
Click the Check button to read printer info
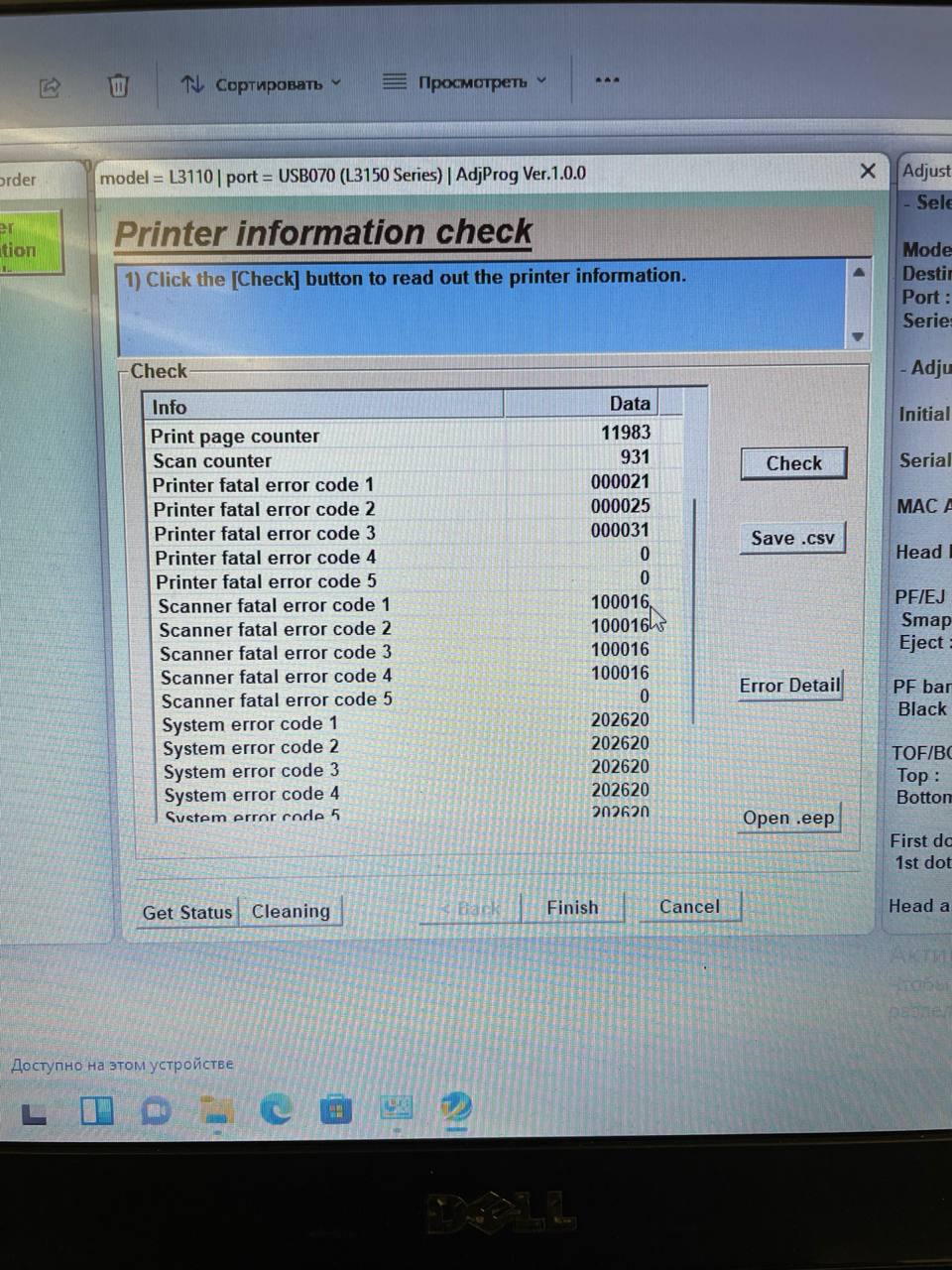point(793,463)
